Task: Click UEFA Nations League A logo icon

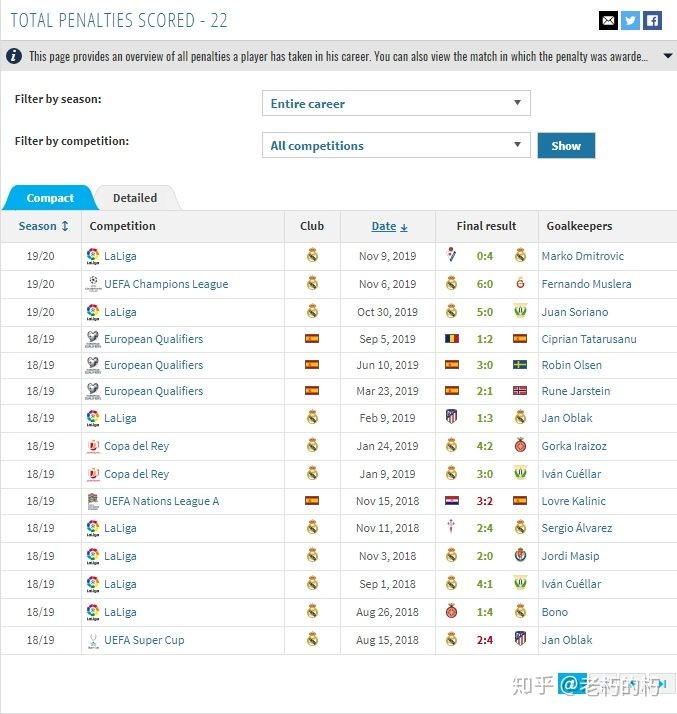Action: [x=93, y=501]
